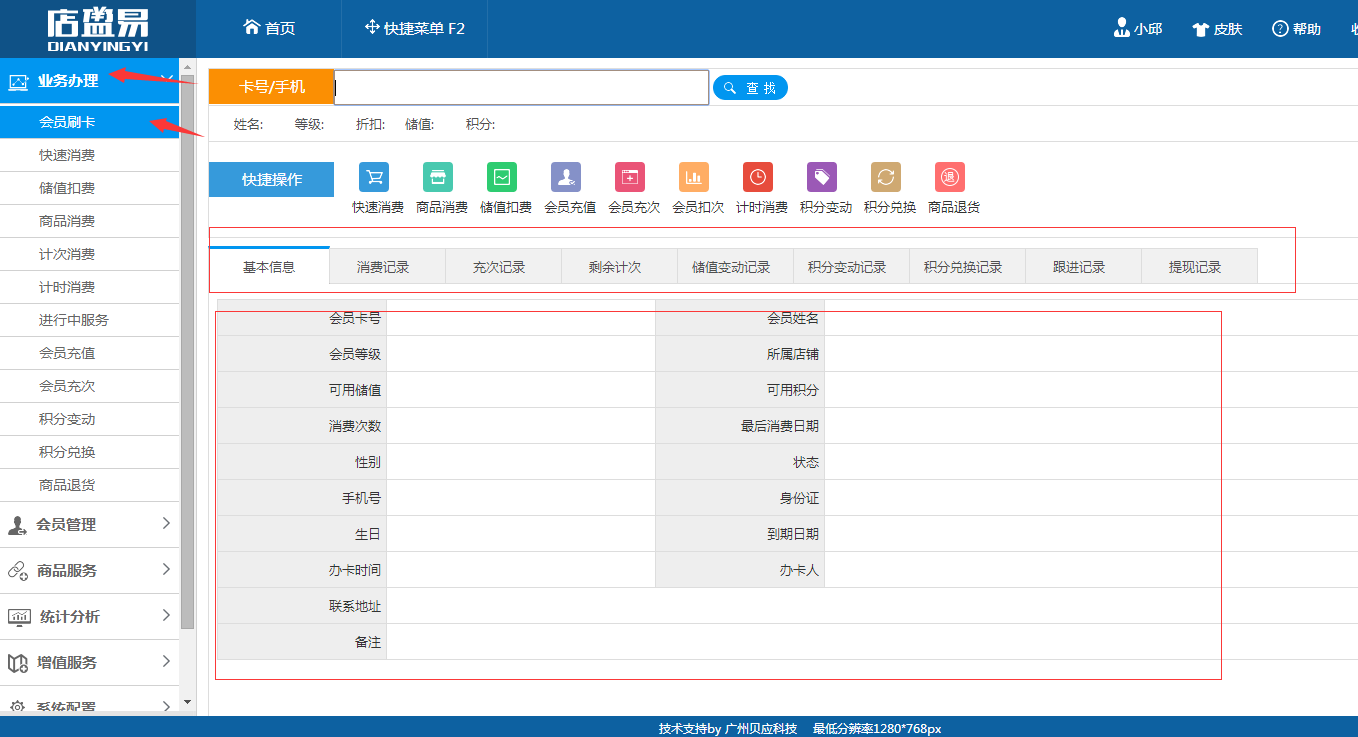This screenshot has height=737, width=1358.
Task: Open the 计时消费 clock icon
Action: click(758, 177)
